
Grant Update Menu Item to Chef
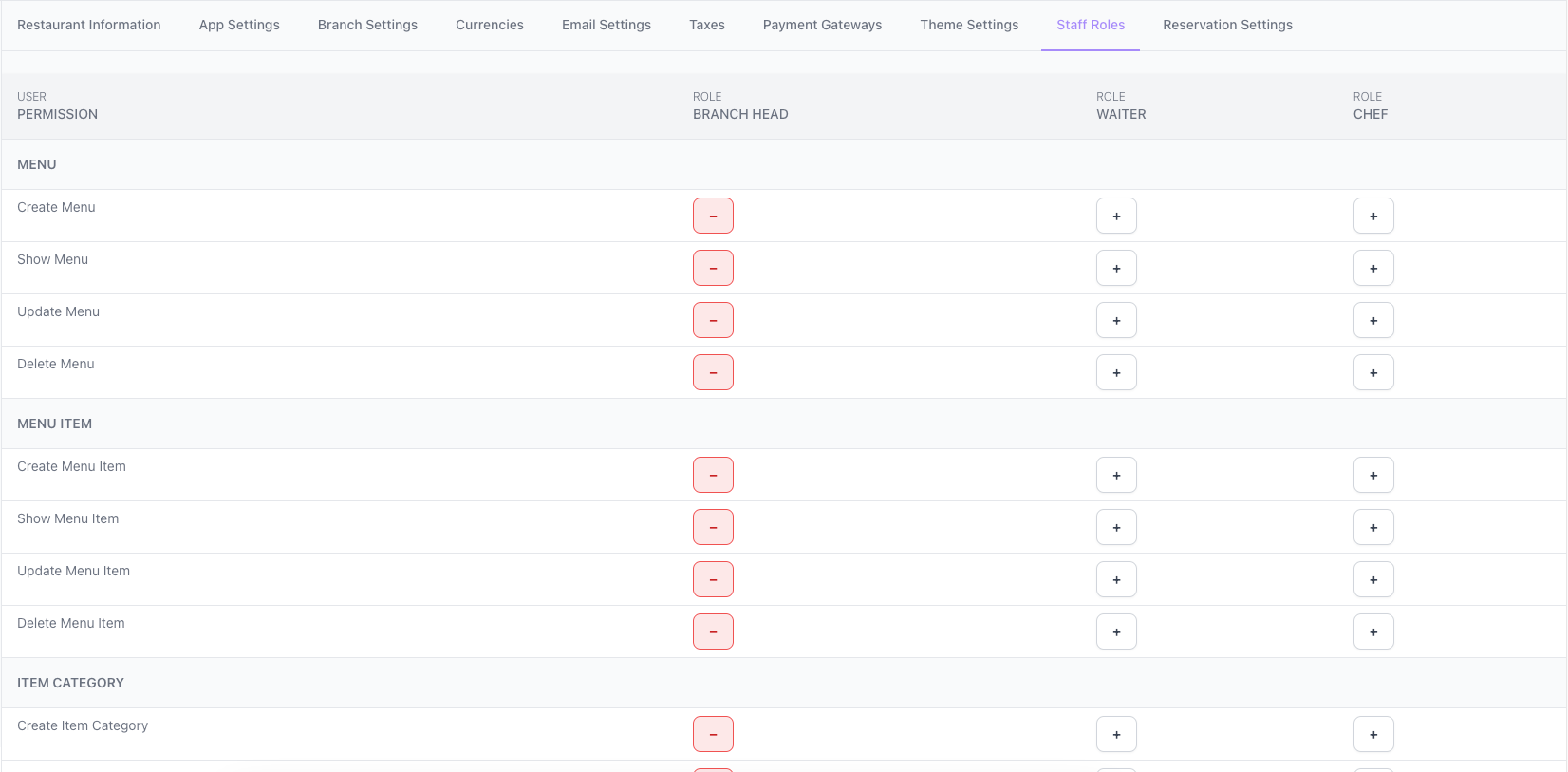pos(1373,579)
